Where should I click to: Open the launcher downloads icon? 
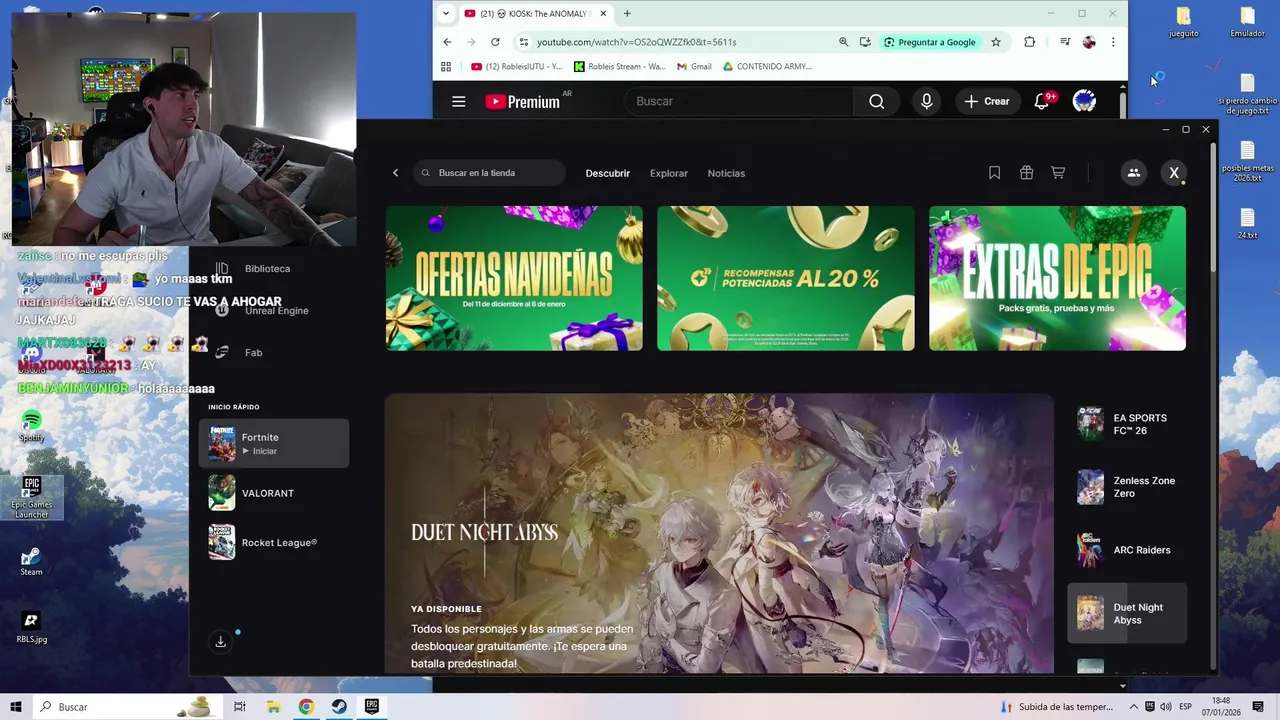pyautogui.click(x=220, y=642)
